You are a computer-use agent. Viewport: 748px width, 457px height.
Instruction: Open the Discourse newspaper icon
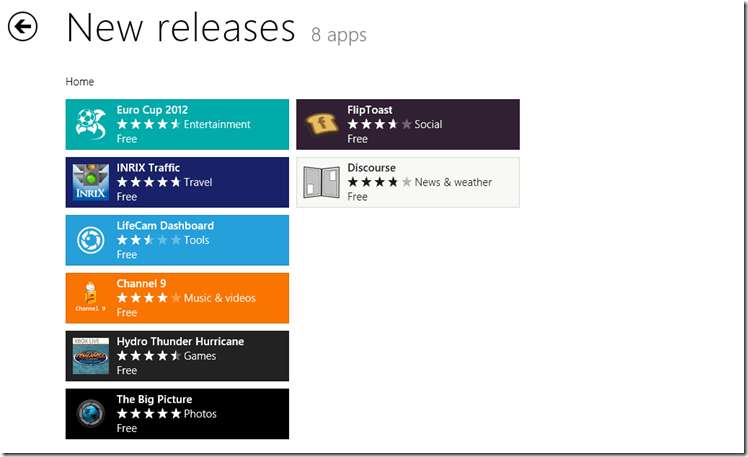click(x=322, y=182)
